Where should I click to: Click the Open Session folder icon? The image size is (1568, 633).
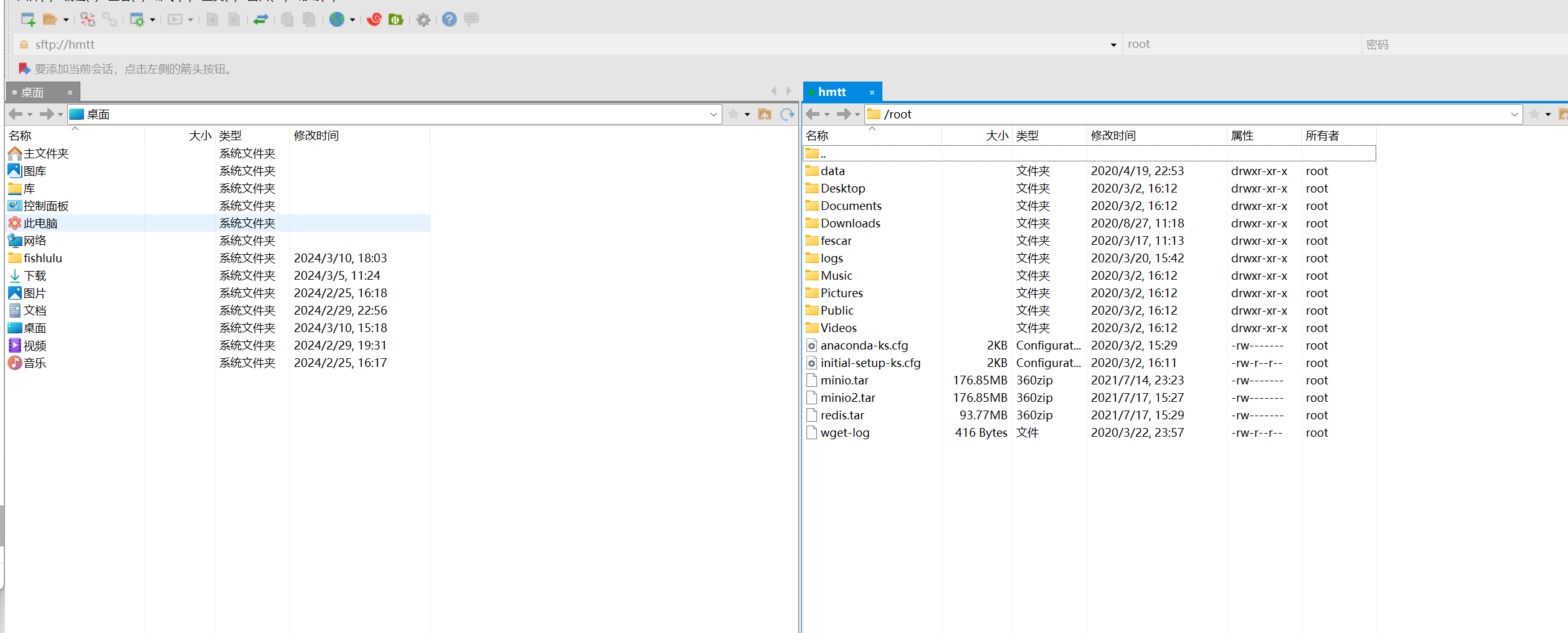[x=50, y=19]
